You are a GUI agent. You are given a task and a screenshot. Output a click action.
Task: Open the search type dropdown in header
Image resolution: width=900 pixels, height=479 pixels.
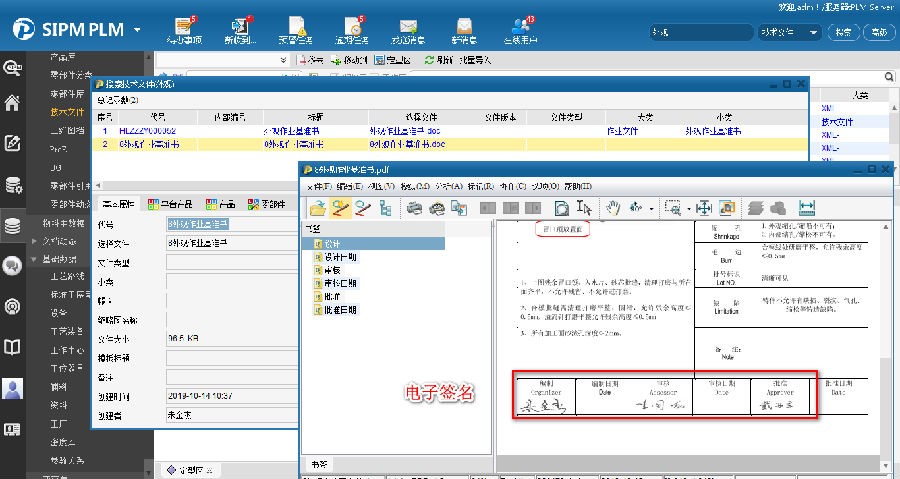[789, 32]
